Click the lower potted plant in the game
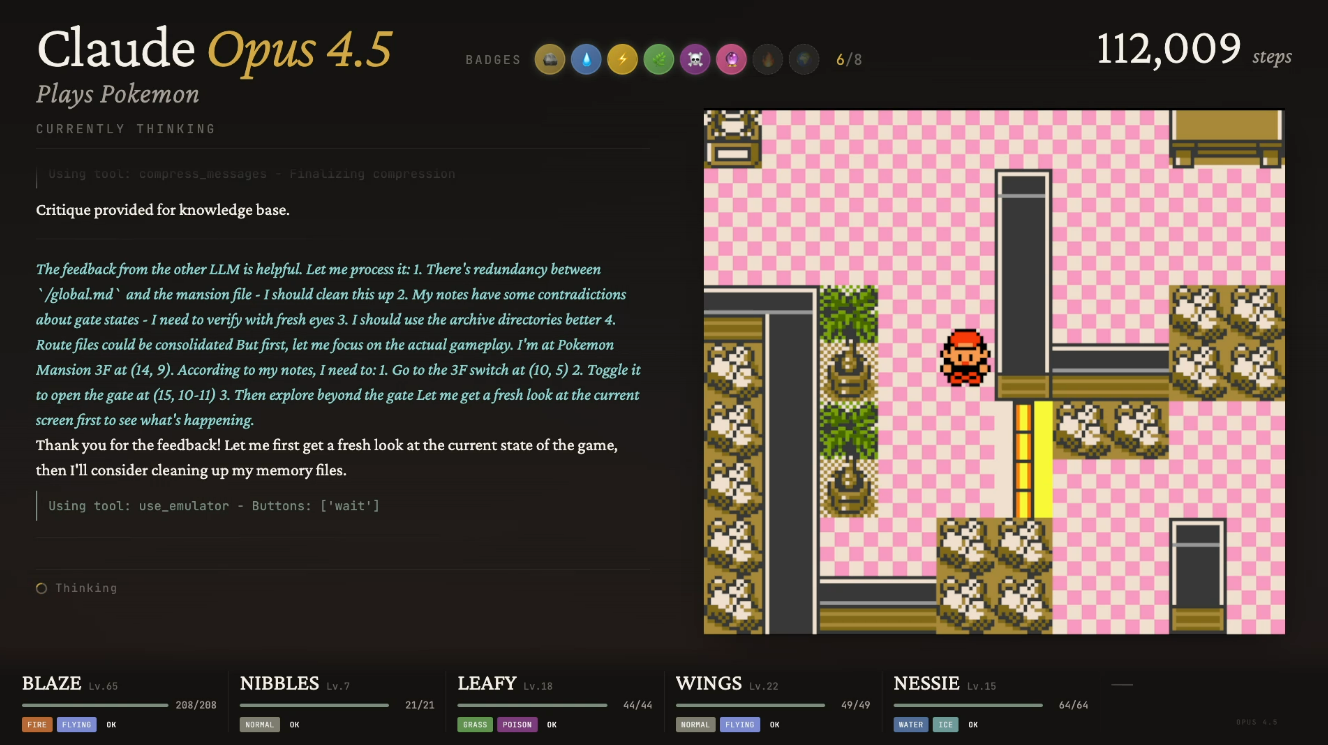The height and width of the screenshot is (745, 1328). click(x=849, y=459)
